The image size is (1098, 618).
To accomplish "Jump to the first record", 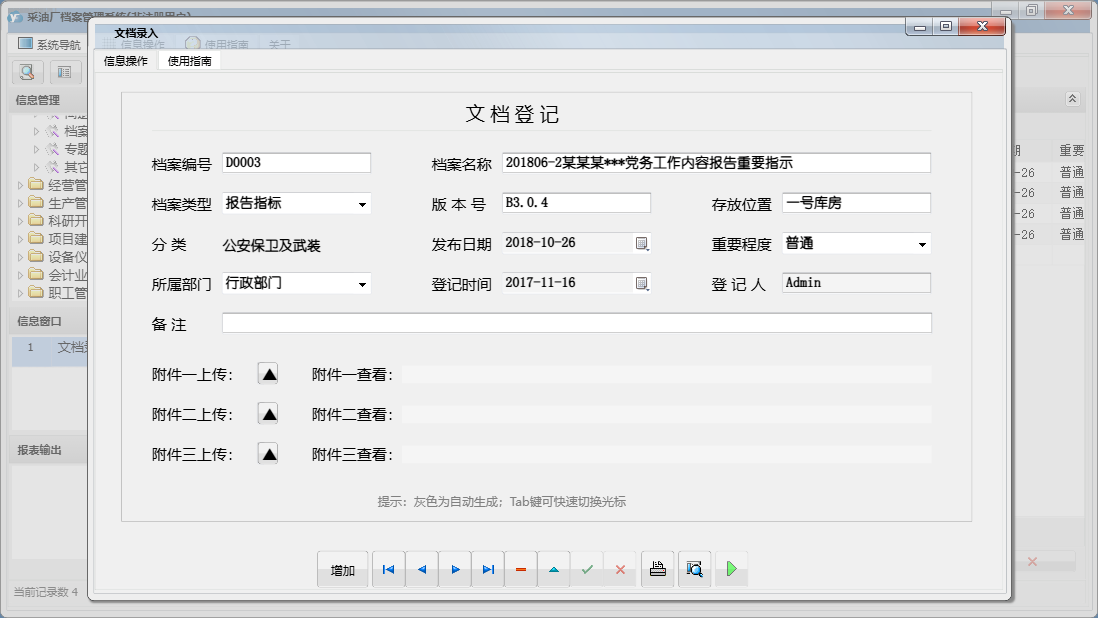I will pos(388,568).
